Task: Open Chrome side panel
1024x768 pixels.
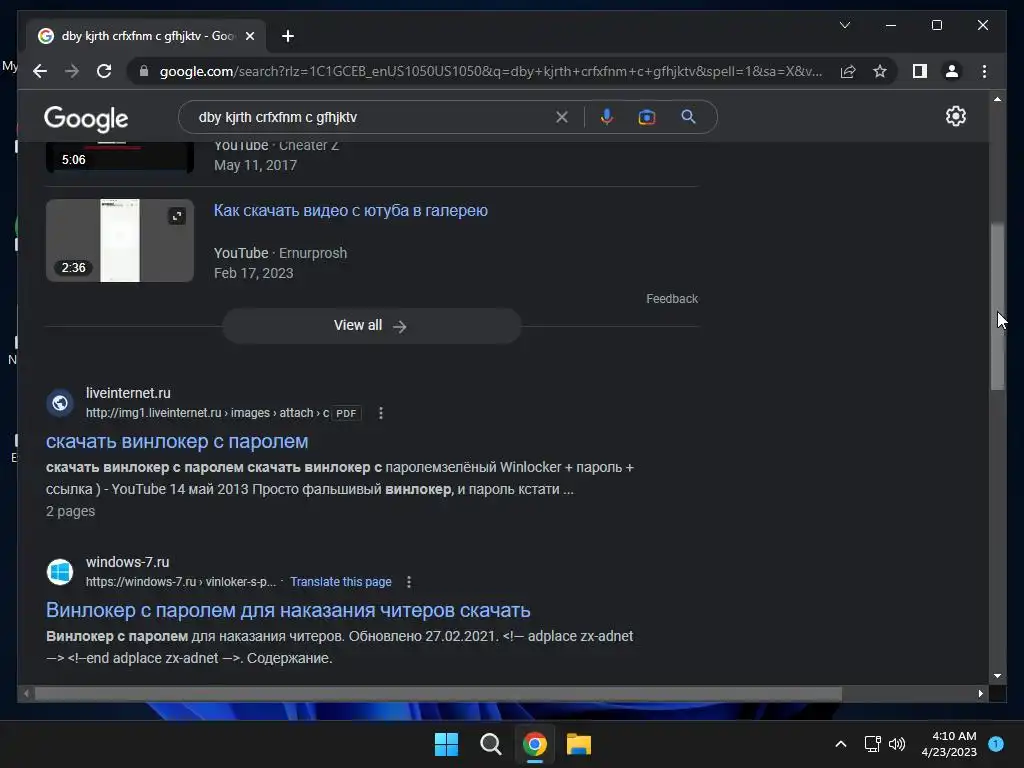Action: [x=920, y=71]
